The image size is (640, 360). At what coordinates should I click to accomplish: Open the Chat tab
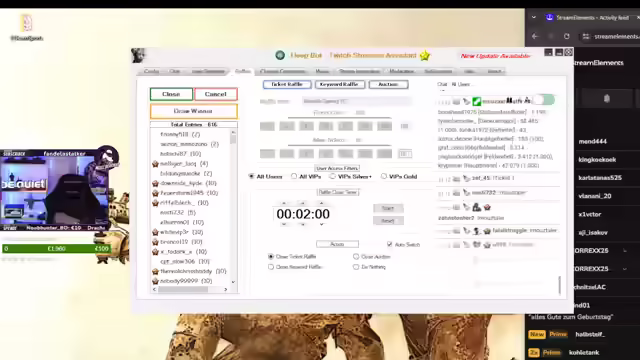tap(175, 71)
